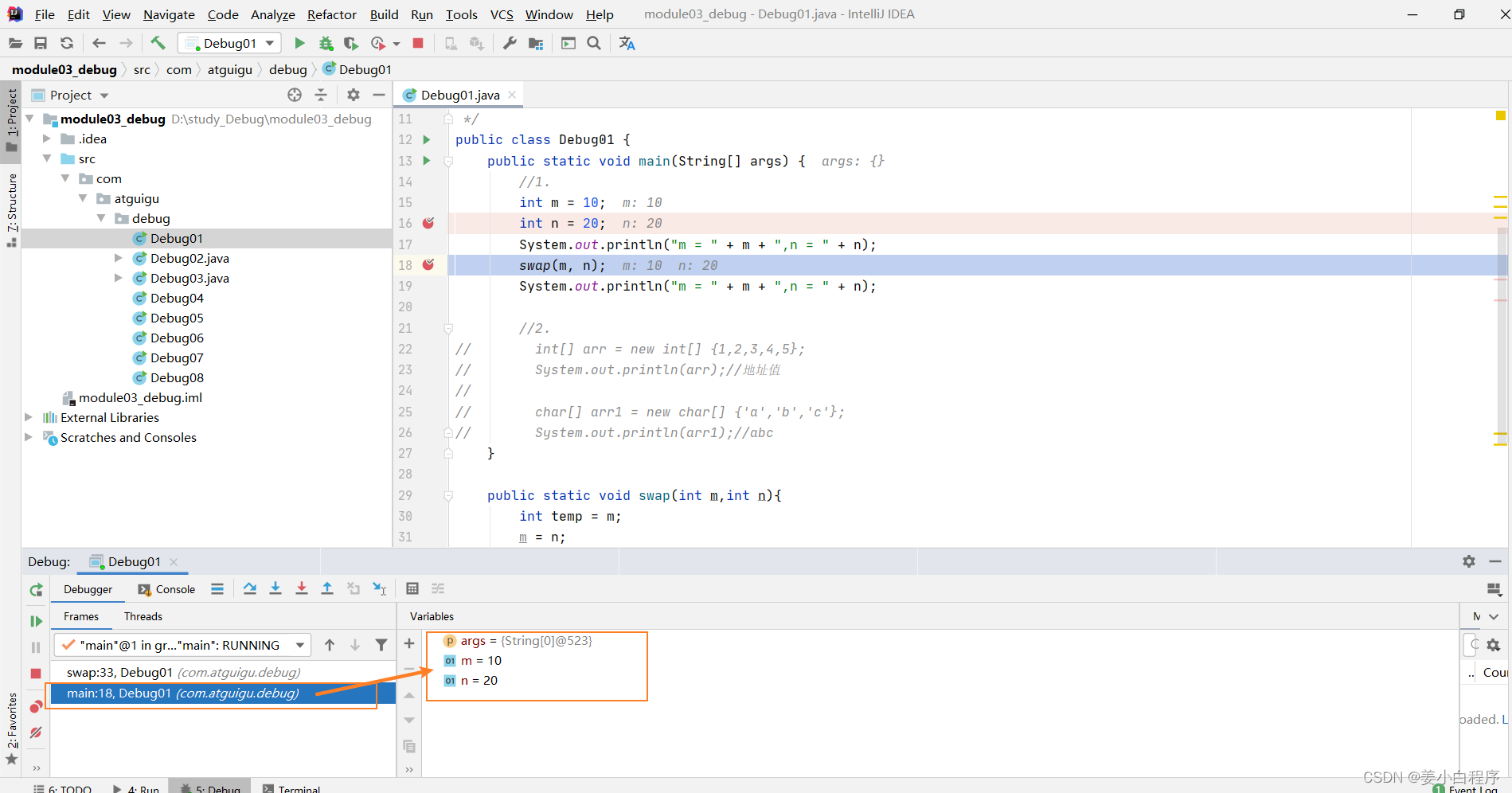Toggle the breakpoint on line 18
This screenshot has height=793, width=1512.
[428, 264]
